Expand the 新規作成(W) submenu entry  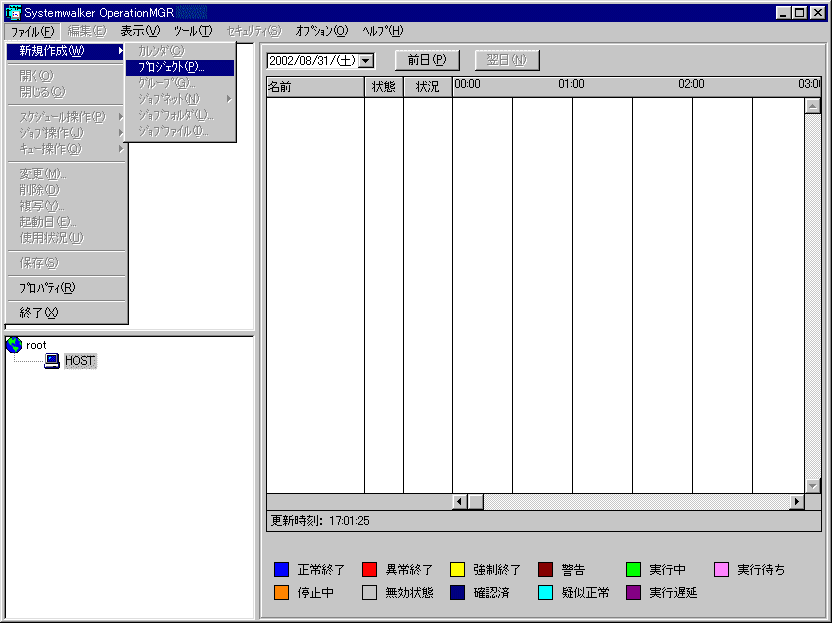click(x=66, y=51)
